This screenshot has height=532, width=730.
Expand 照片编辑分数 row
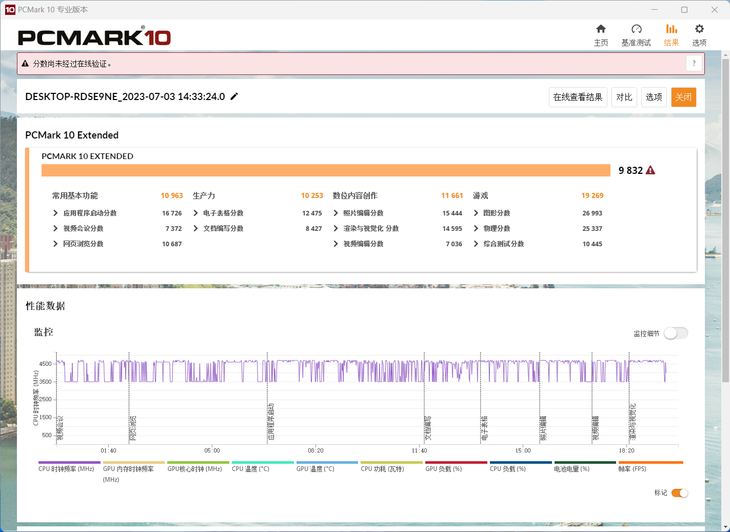pyautogui.click(x=336, y=213)
